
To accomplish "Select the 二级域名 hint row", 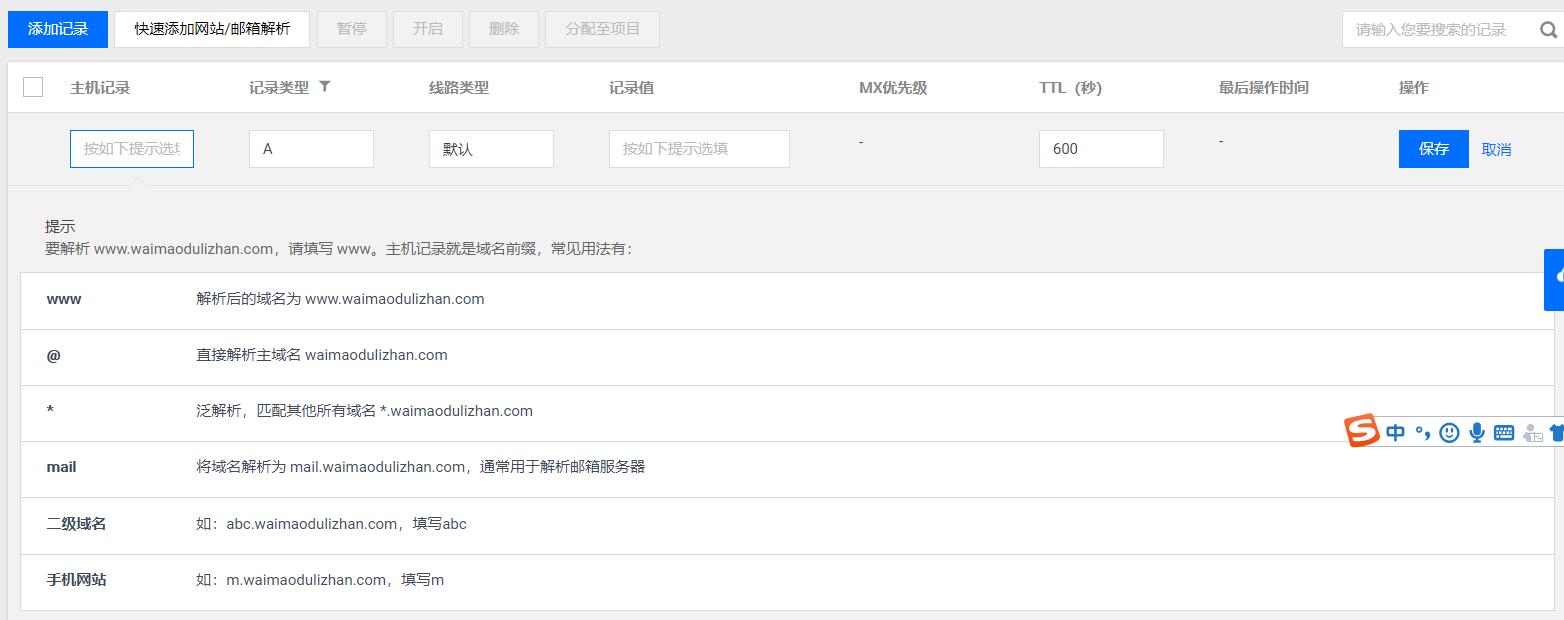I will (x=787, y=525).
